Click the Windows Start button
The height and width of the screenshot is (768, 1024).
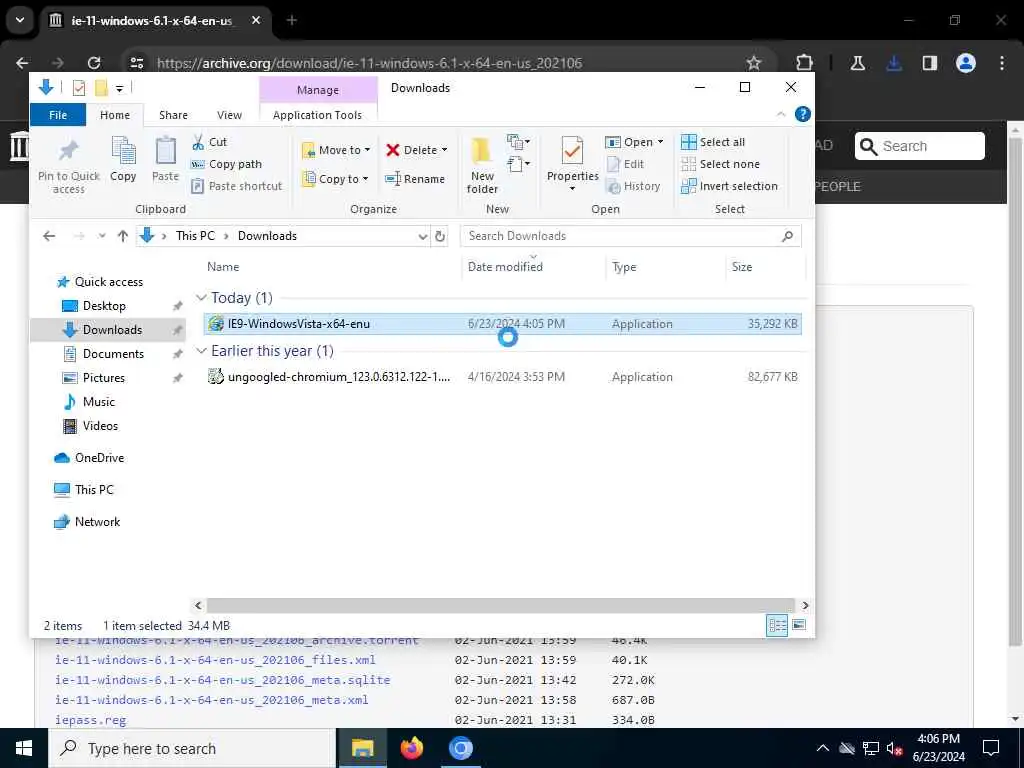click(x=24, y=748)
